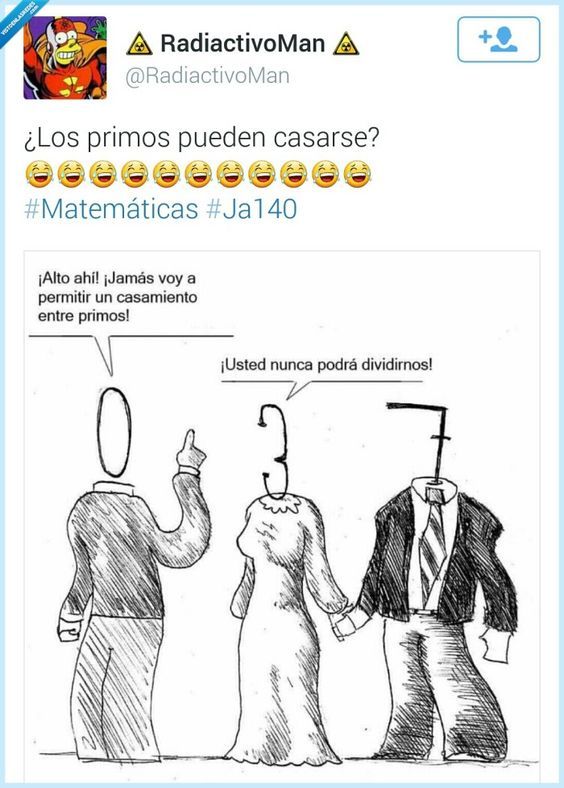Click the last laughing emoji
The width and height of the screenshot is (564, 788).
coord(357,174)
